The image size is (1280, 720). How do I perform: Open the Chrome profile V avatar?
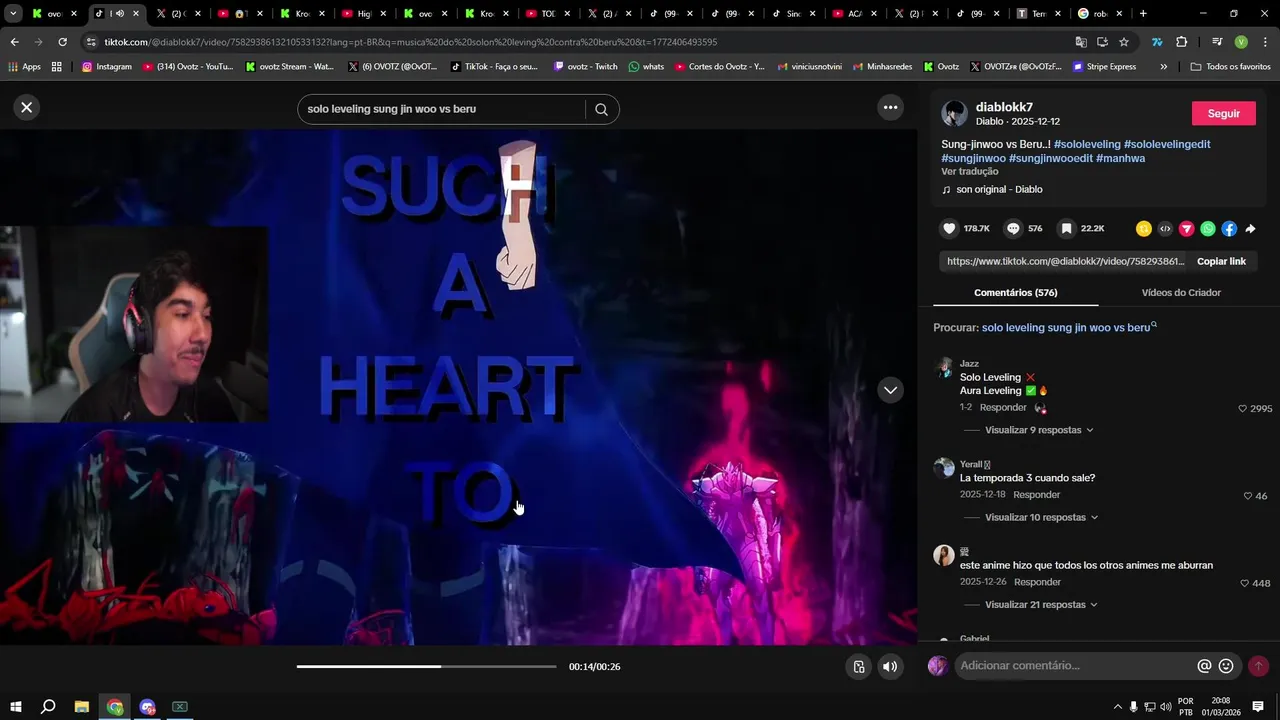pyautogui.click(x=1241, y=42)
